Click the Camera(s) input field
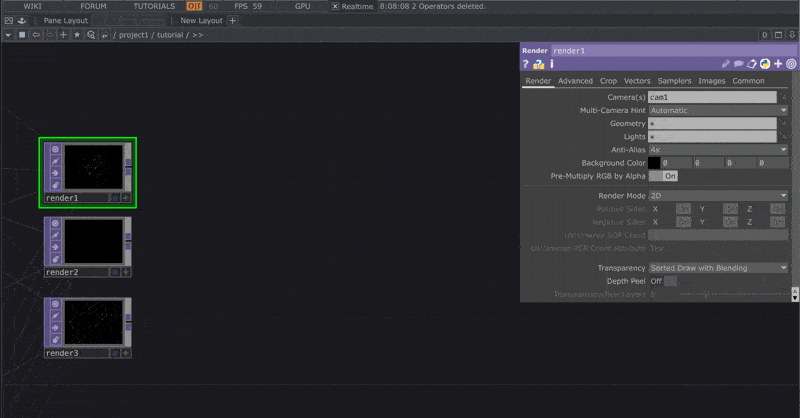The height and width of the screenshot is (418, 800). [x=711, y=97]
